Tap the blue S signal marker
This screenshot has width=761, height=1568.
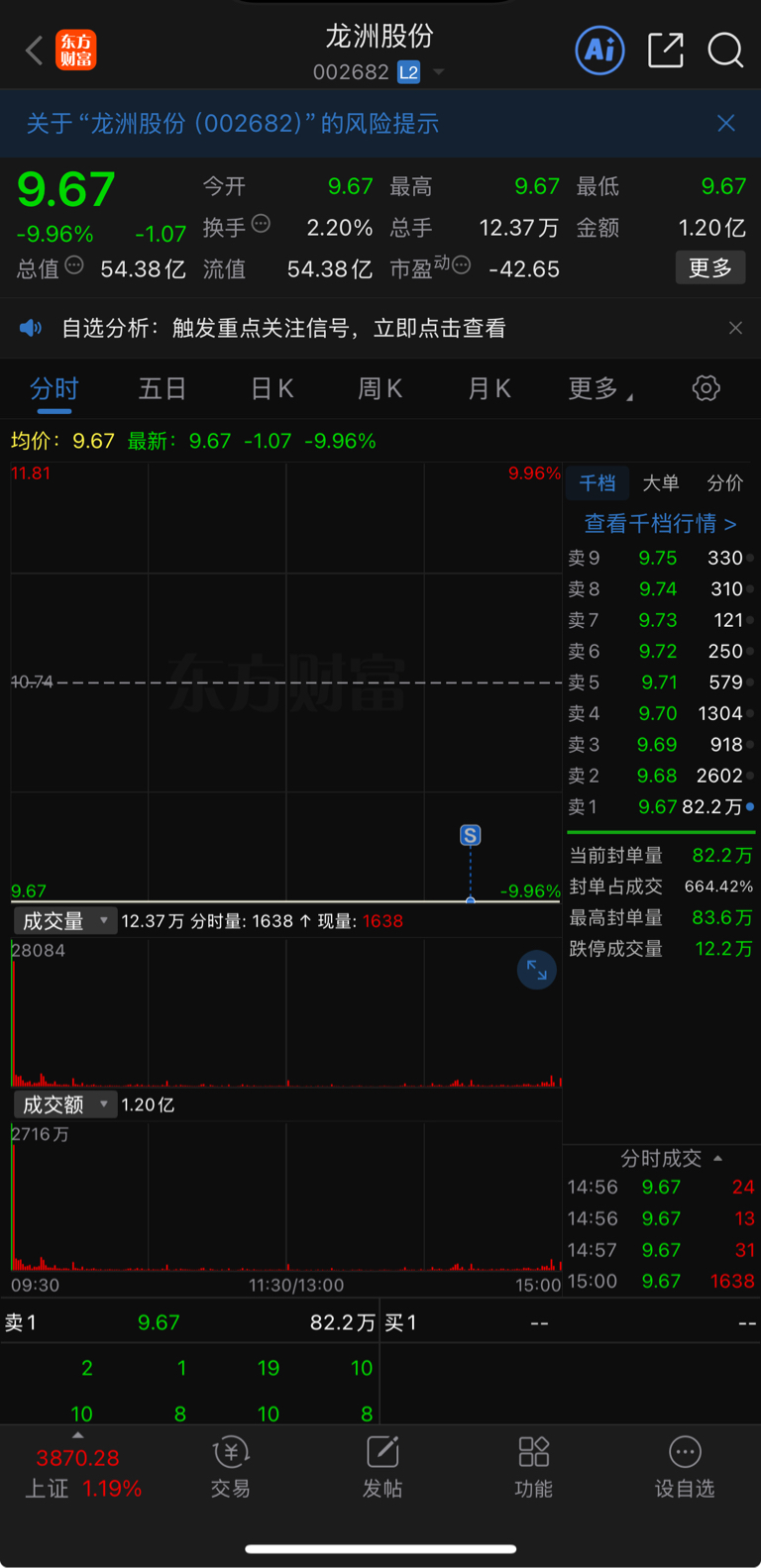click(471, 835)
